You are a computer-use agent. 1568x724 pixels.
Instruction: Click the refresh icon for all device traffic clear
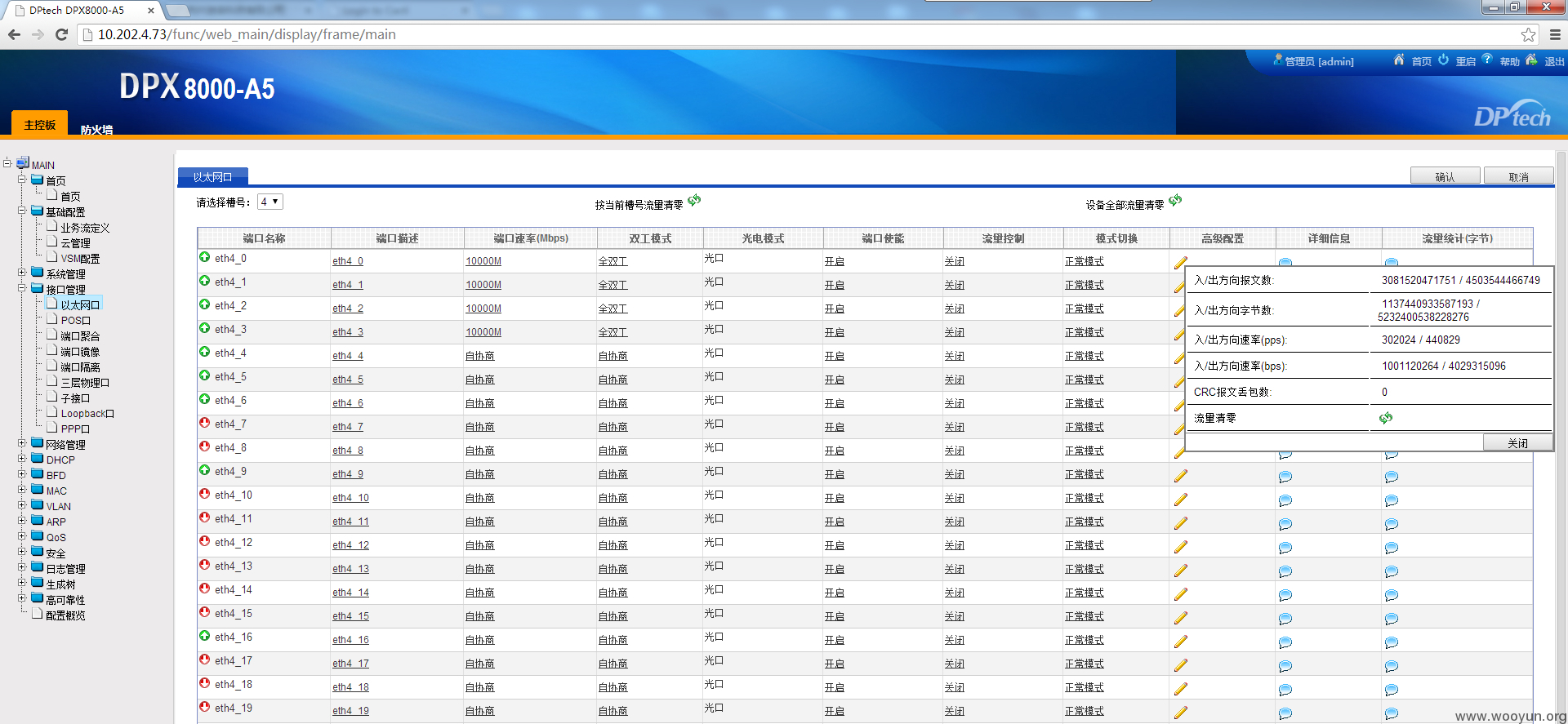click(x=1175, y=200)
